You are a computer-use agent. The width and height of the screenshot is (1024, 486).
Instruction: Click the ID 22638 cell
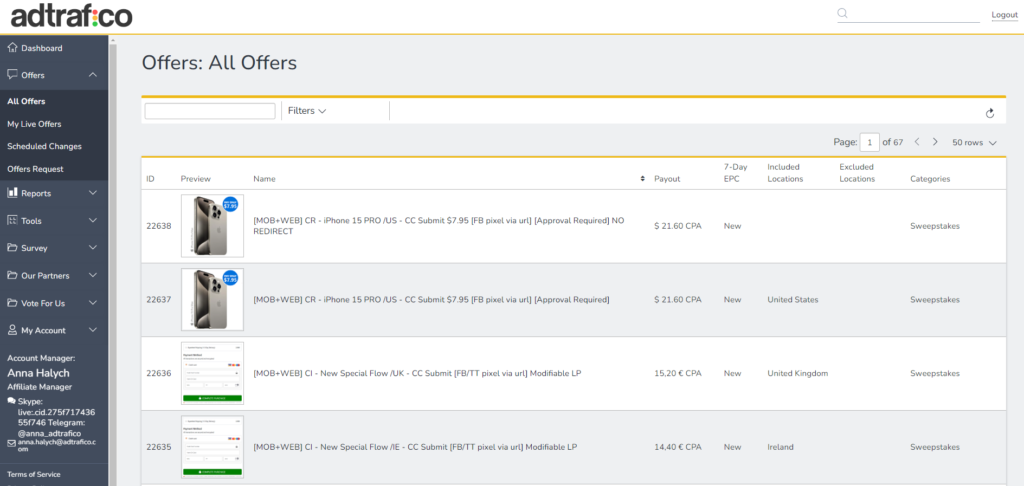(159, 226)
